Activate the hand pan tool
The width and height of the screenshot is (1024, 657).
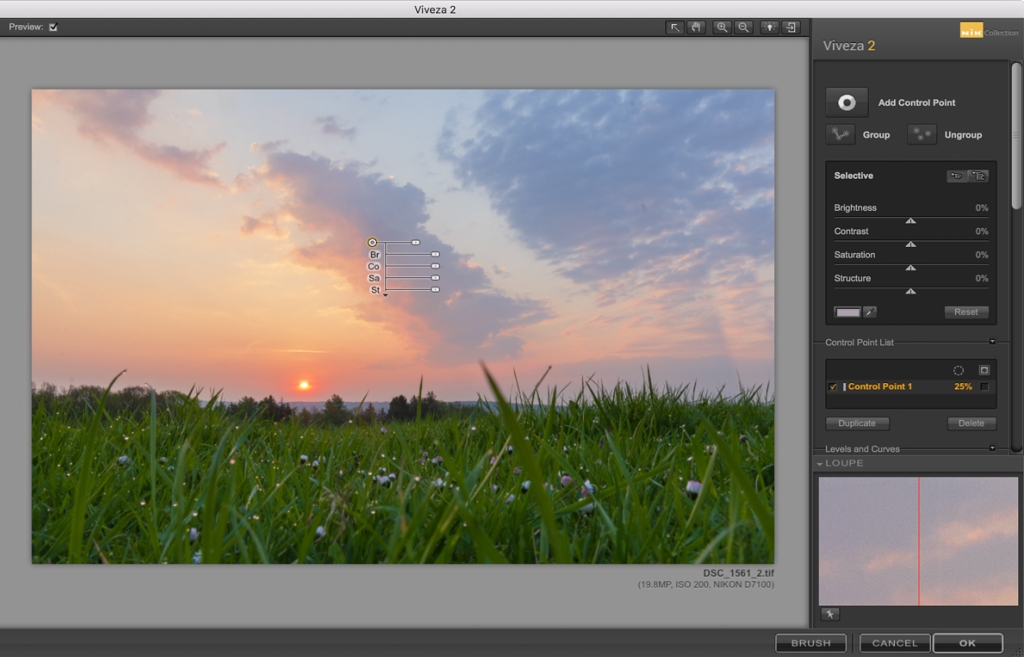pyautogui.click(x=696, y=27)
